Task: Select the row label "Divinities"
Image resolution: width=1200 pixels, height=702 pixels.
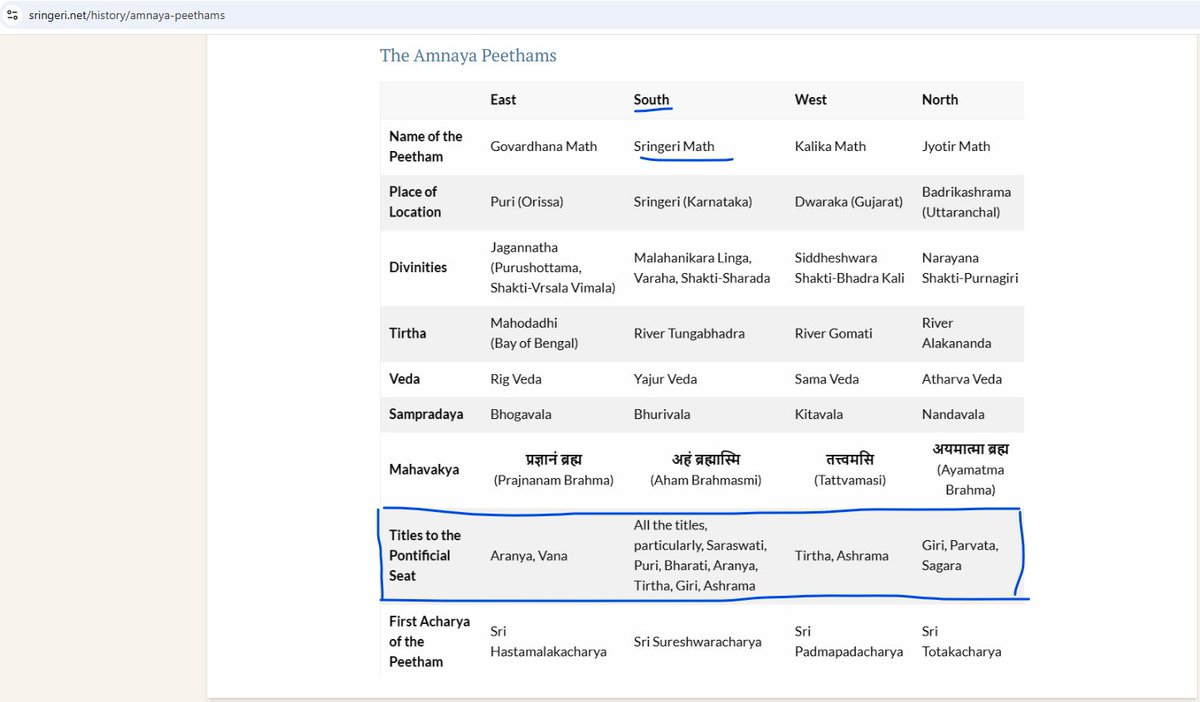Action: click(x=418, y=267)
